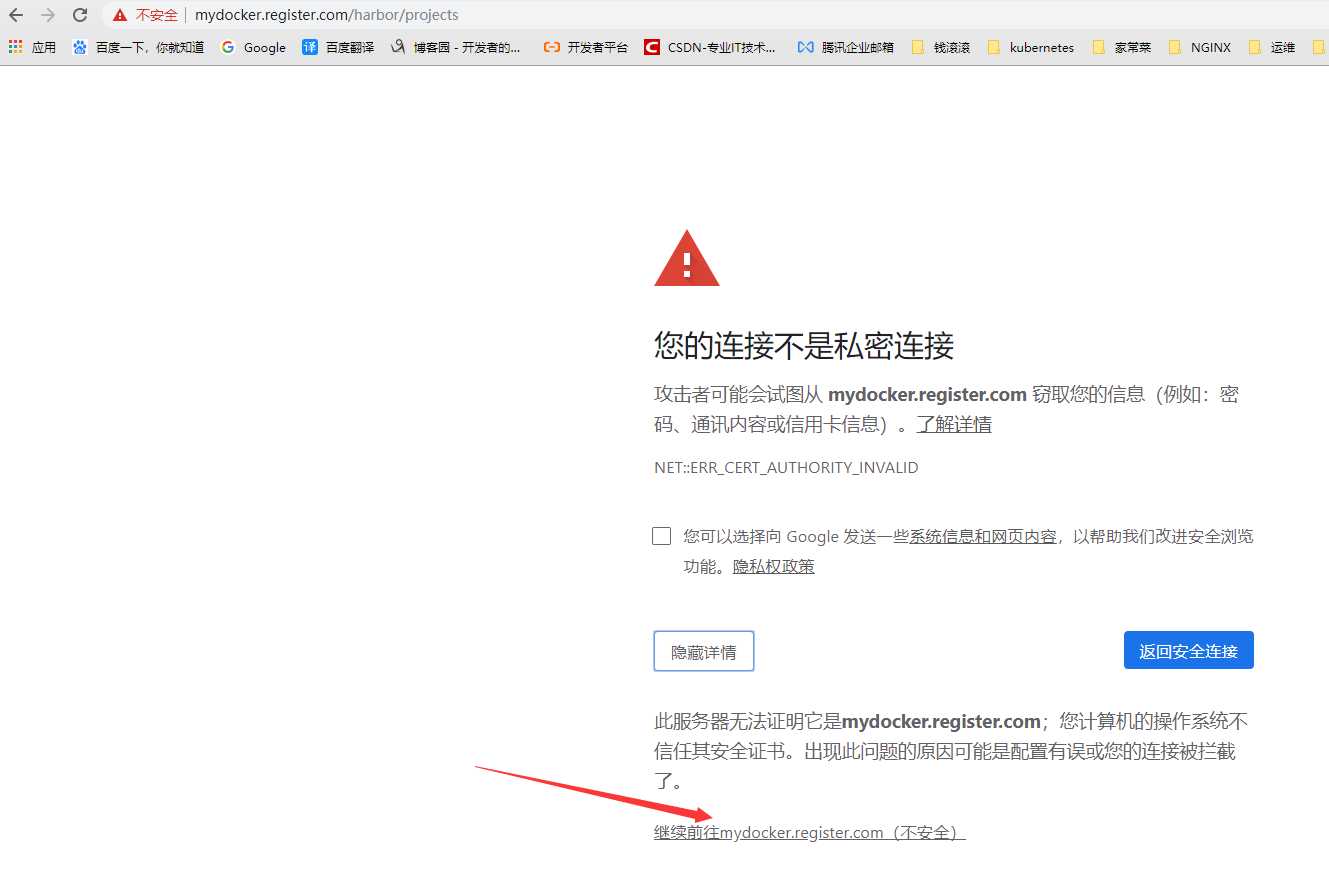The width and height of the screenshot is (1329, 869).
Task: Enable the checkbox to send system info to Google
Action: click(x=661, y=535)
